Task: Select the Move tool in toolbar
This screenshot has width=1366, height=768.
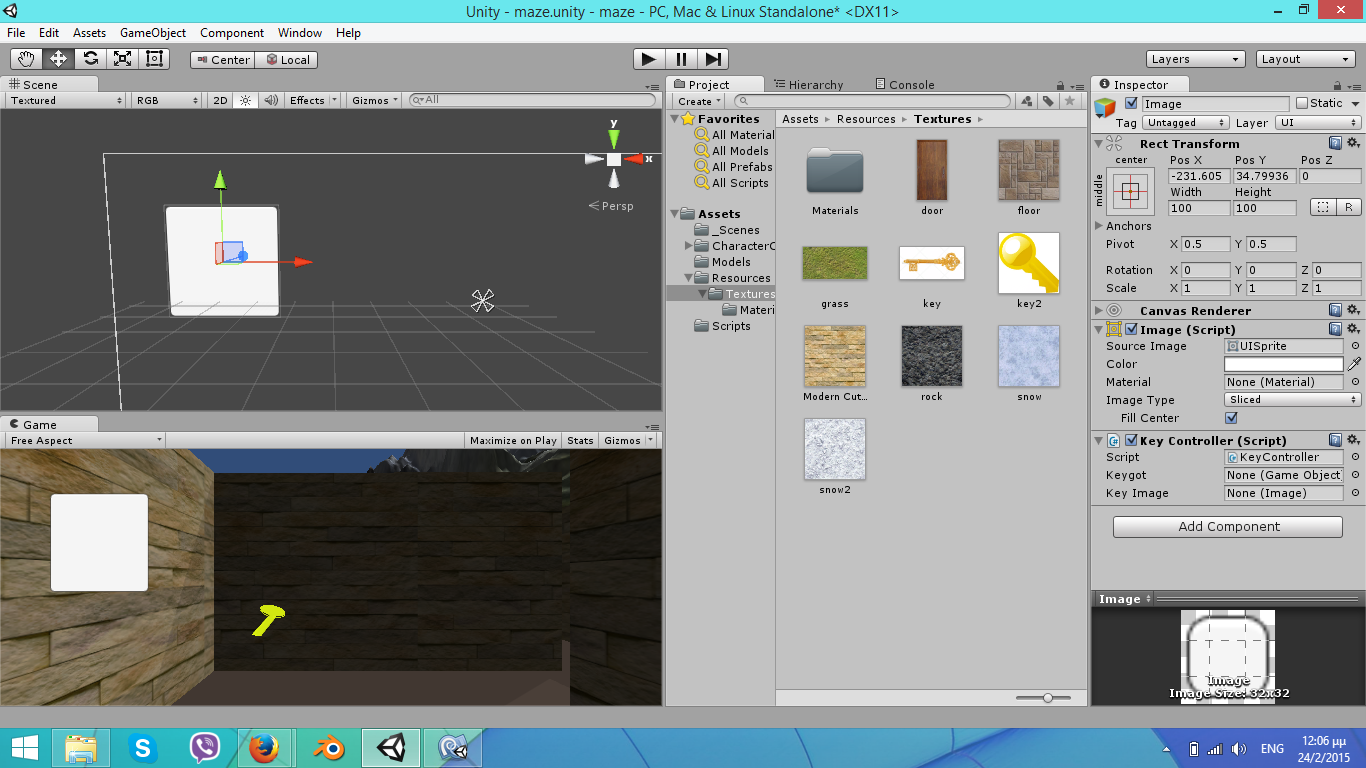Action: pyautogui.click(x=58, y=59)
